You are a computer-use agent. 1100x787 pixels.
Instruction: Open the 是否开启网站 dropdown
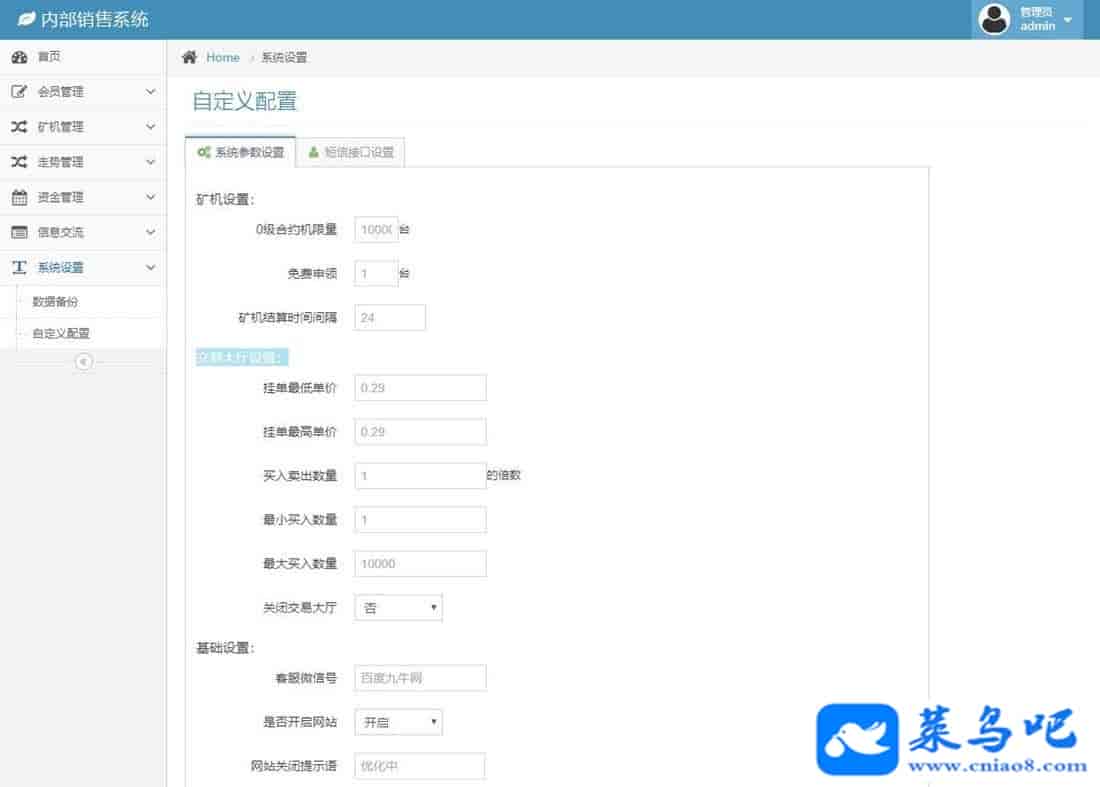(398, 722)
